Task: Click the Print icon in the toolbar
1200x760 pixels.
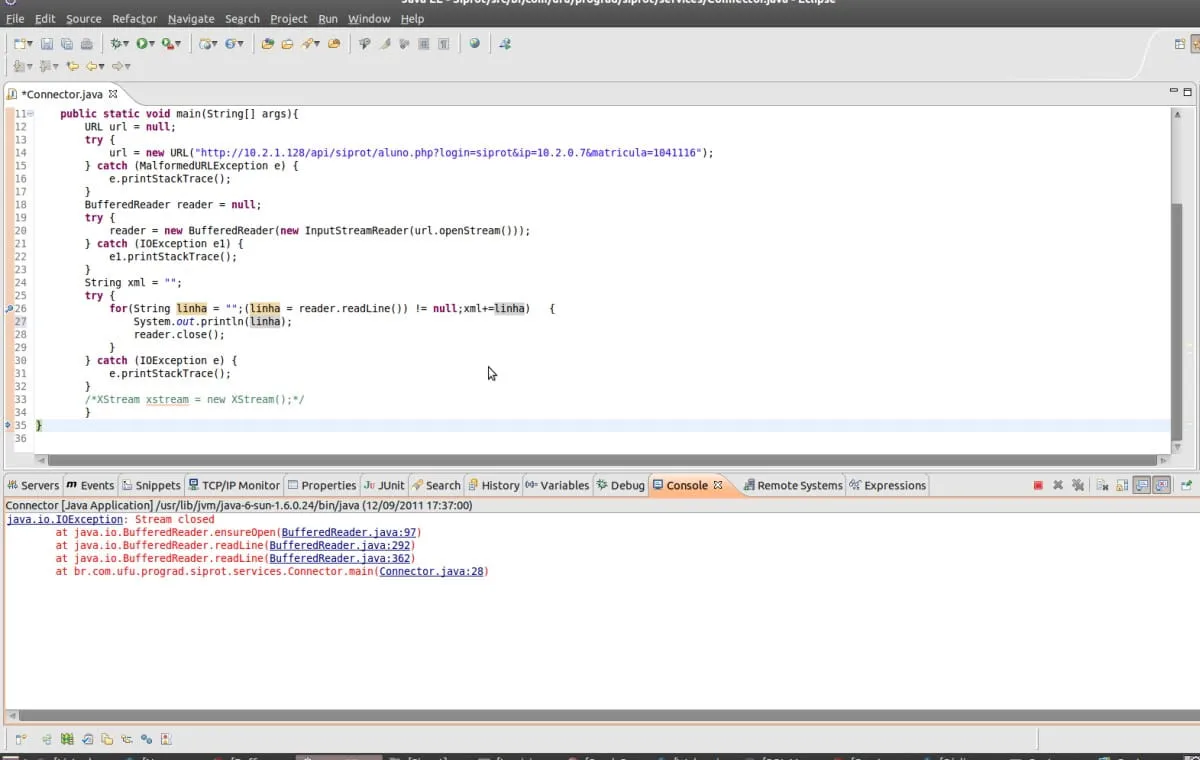Action: pos(87,44)
